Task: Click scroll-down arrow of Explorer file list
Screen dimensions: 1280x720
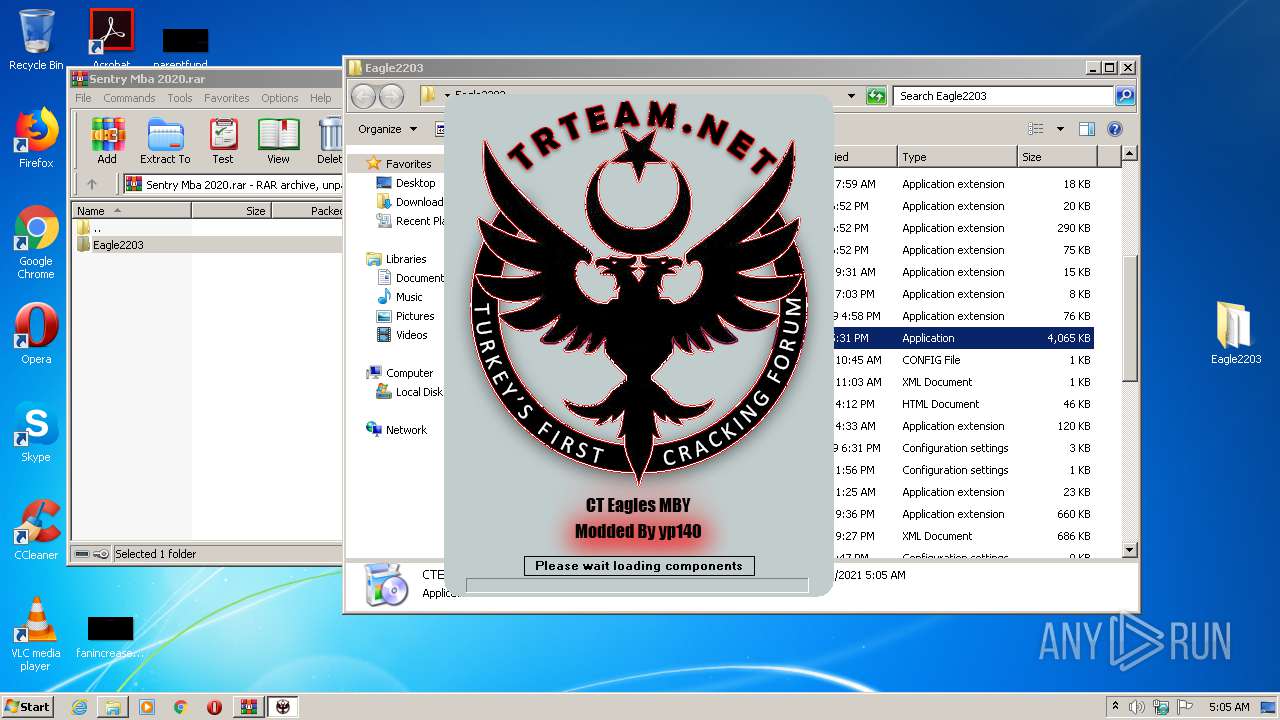Action: click(1130, 549)
